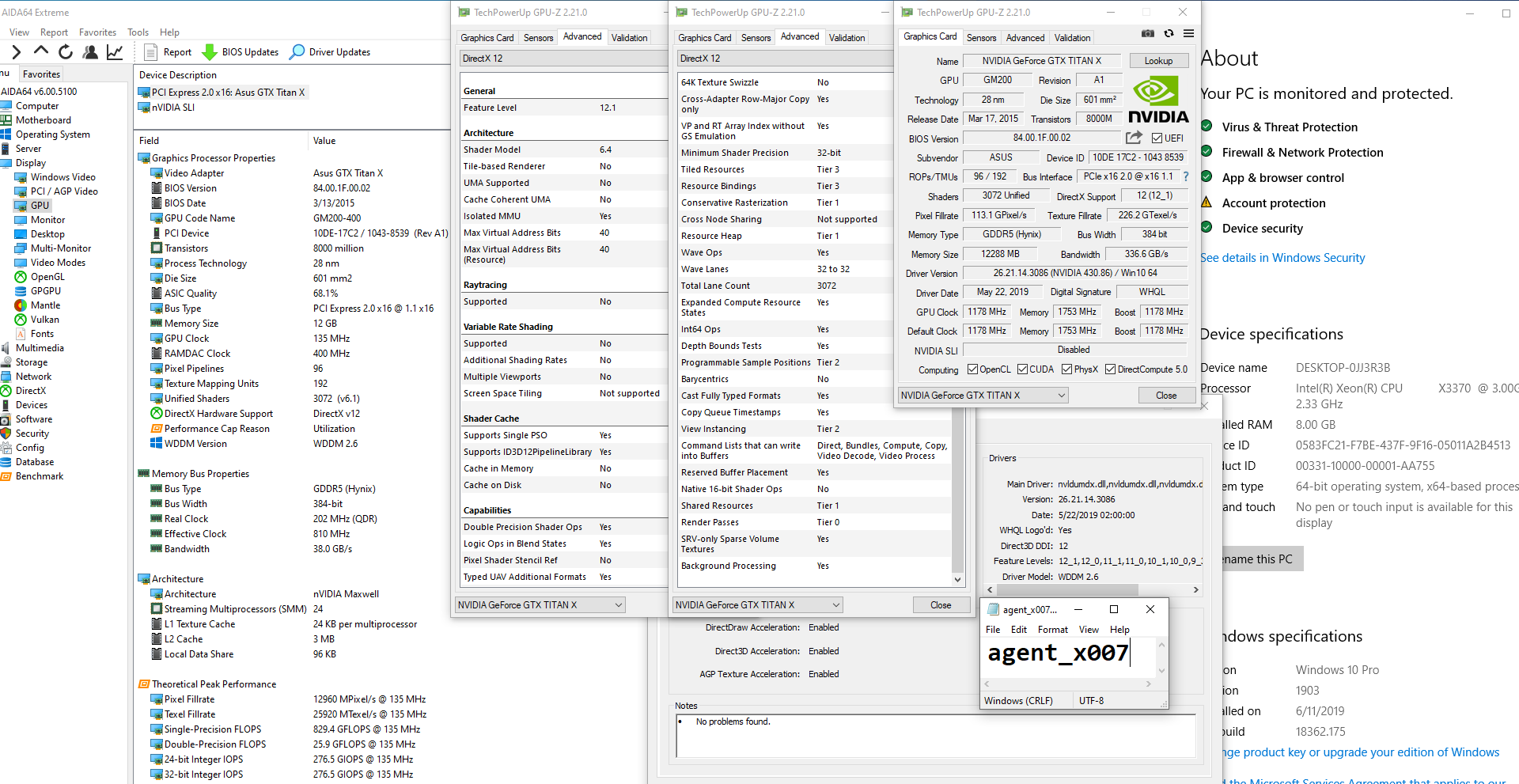Screen dimensions: 1519x784
Task: Click the NVIDIA logo in GPU-Z
Action: tap(1157, 100)
